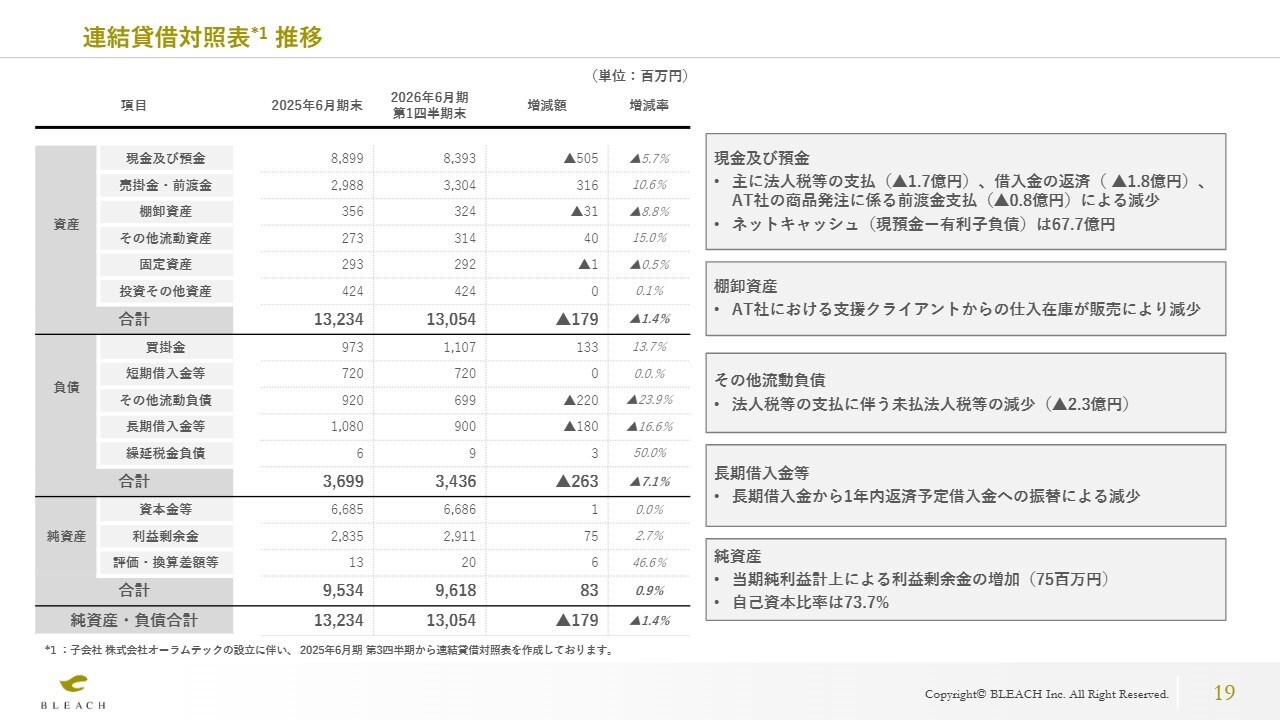Click the BLEACH logo icon
Viewport: 1280px width, 720px height.
tap(73, 685)
